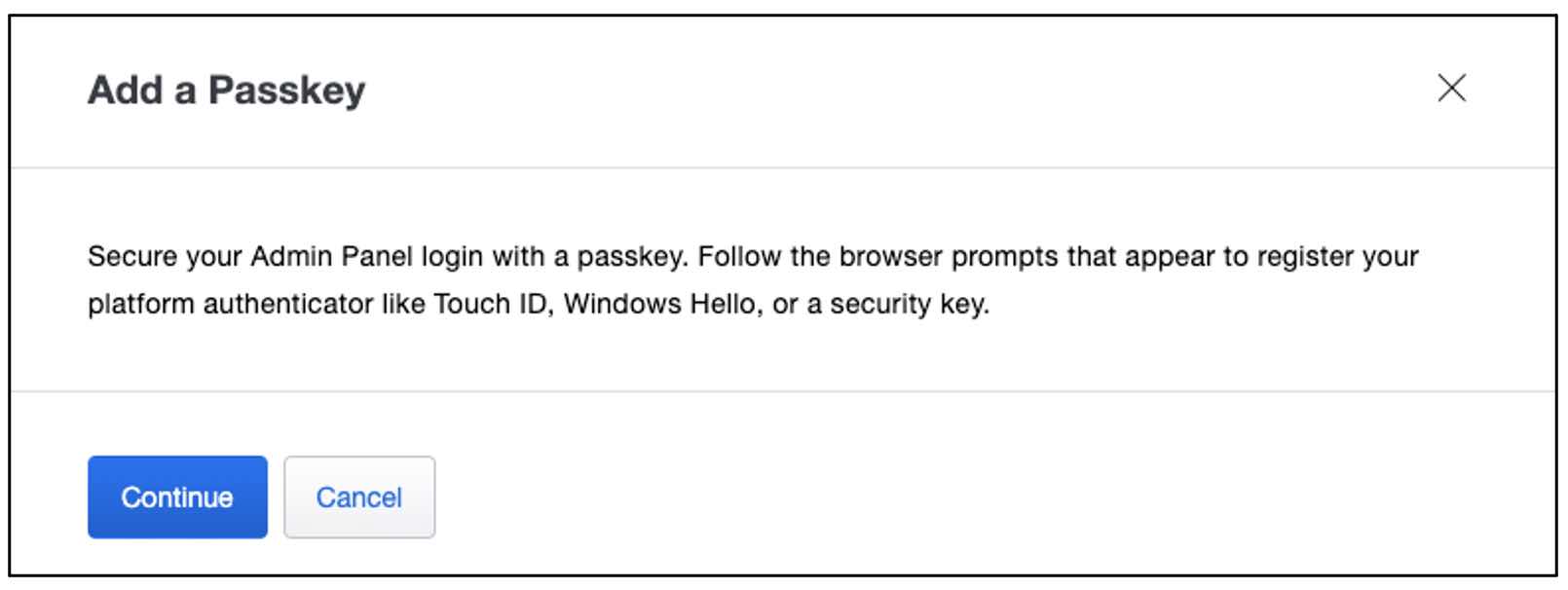Click the divider line below the header
This screenshot has height=590, width=1568.
click(x=779, y=166)
